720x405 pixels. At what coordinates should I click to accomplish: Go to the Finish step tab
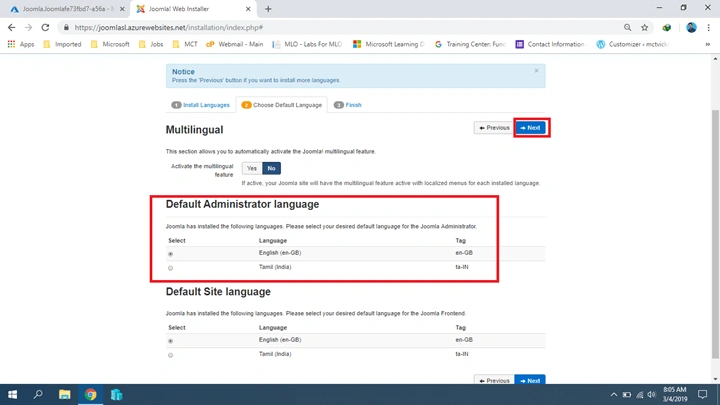348,105
